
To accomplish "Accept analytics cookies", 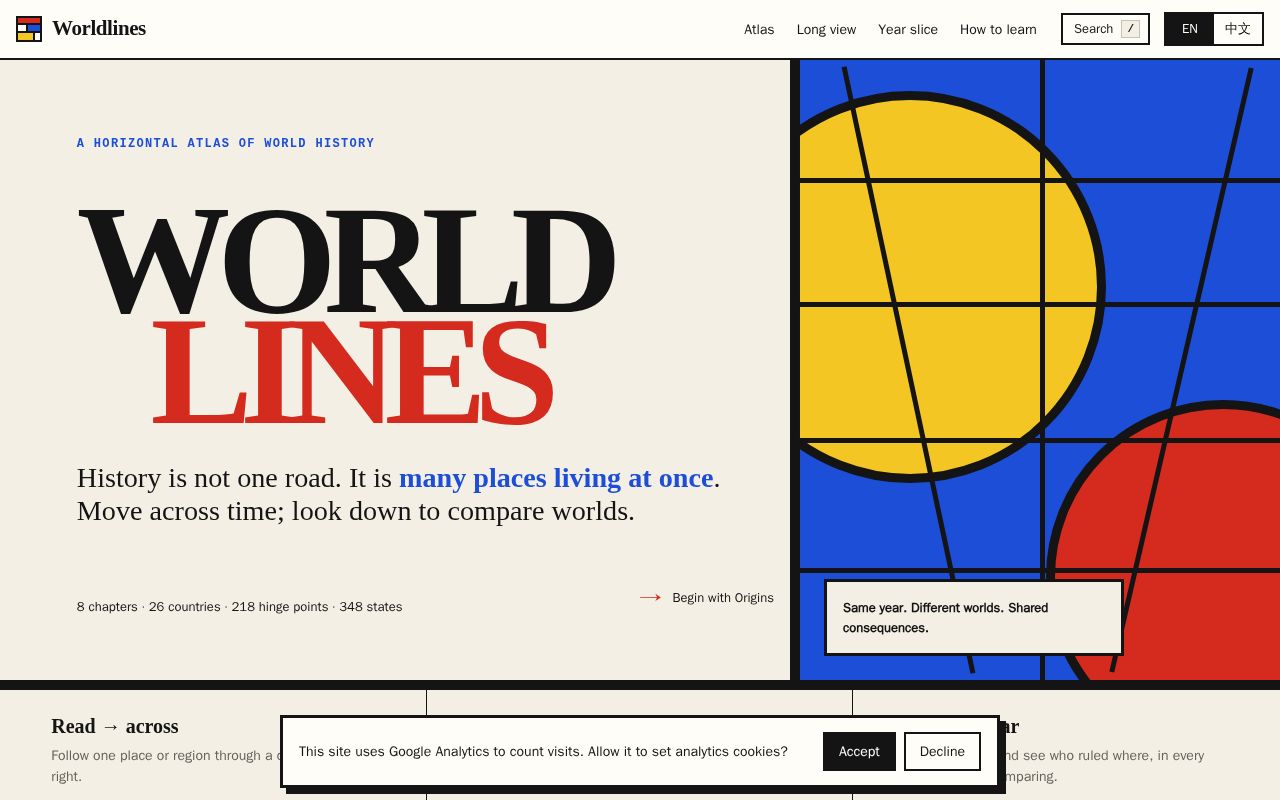I will coord(859,751).
